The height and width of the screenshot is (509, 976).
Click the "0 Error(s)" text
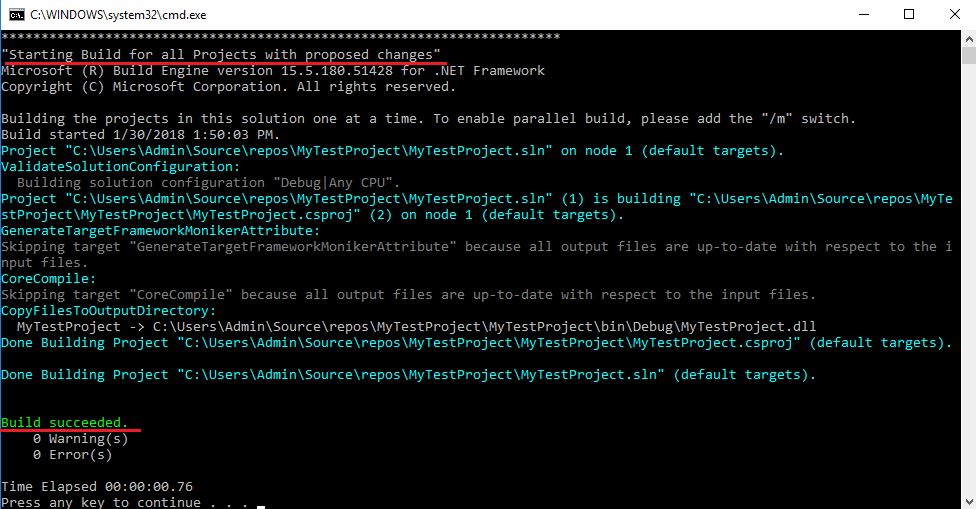pos(72,455)
